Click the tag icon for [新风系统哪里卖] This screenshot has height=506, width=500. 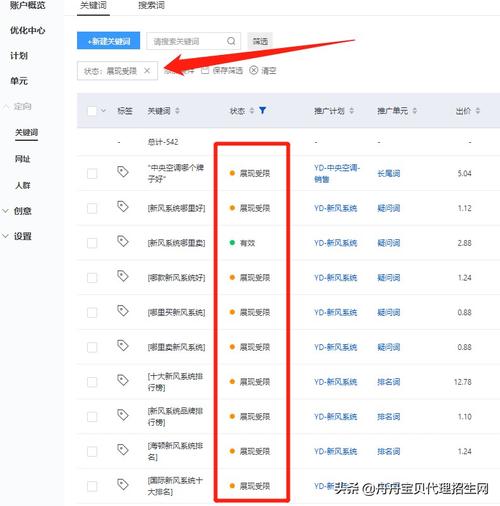[123, 241]
